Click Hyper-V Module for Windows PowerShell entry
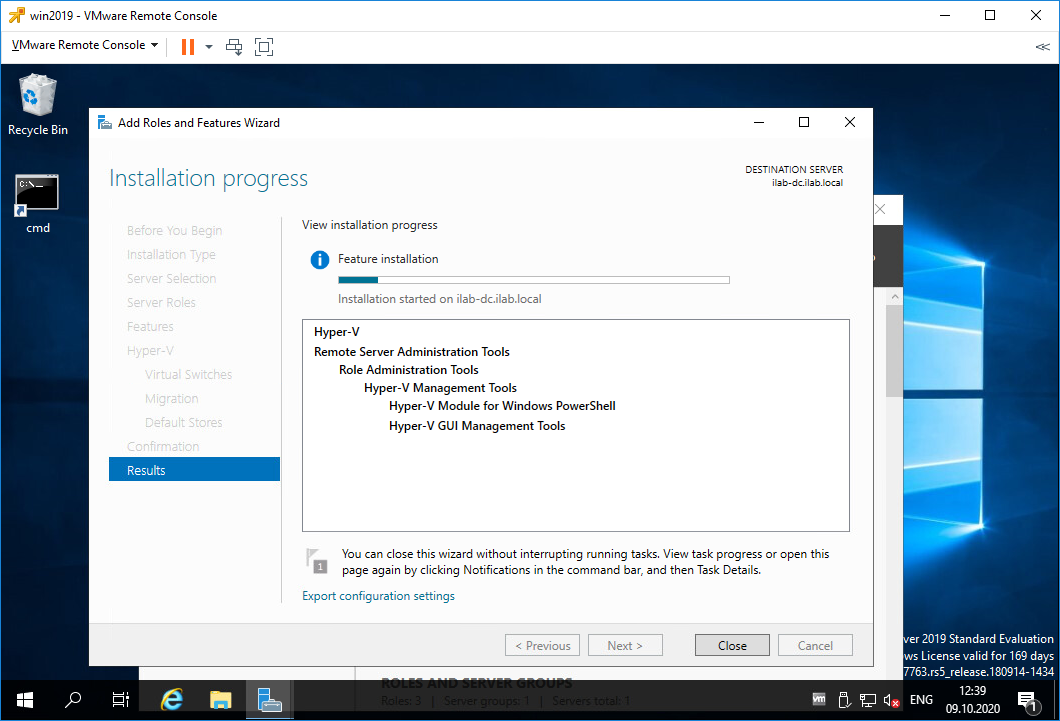This screenshot has width=1060, height=721. click(x=502, y=406)
